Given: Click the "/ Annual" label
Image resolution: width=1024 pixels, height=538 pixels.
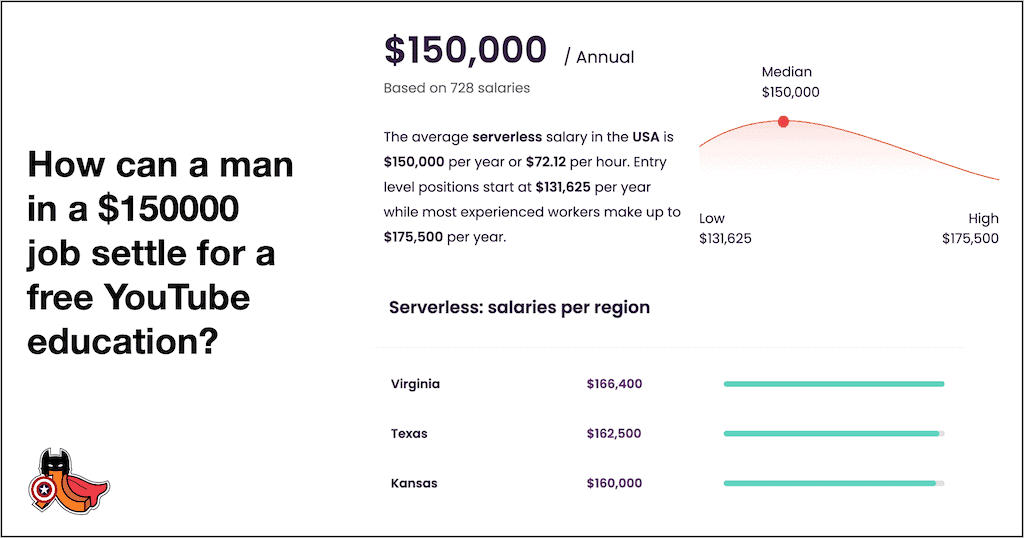Looking at the screenshot, I should [599, 58].
